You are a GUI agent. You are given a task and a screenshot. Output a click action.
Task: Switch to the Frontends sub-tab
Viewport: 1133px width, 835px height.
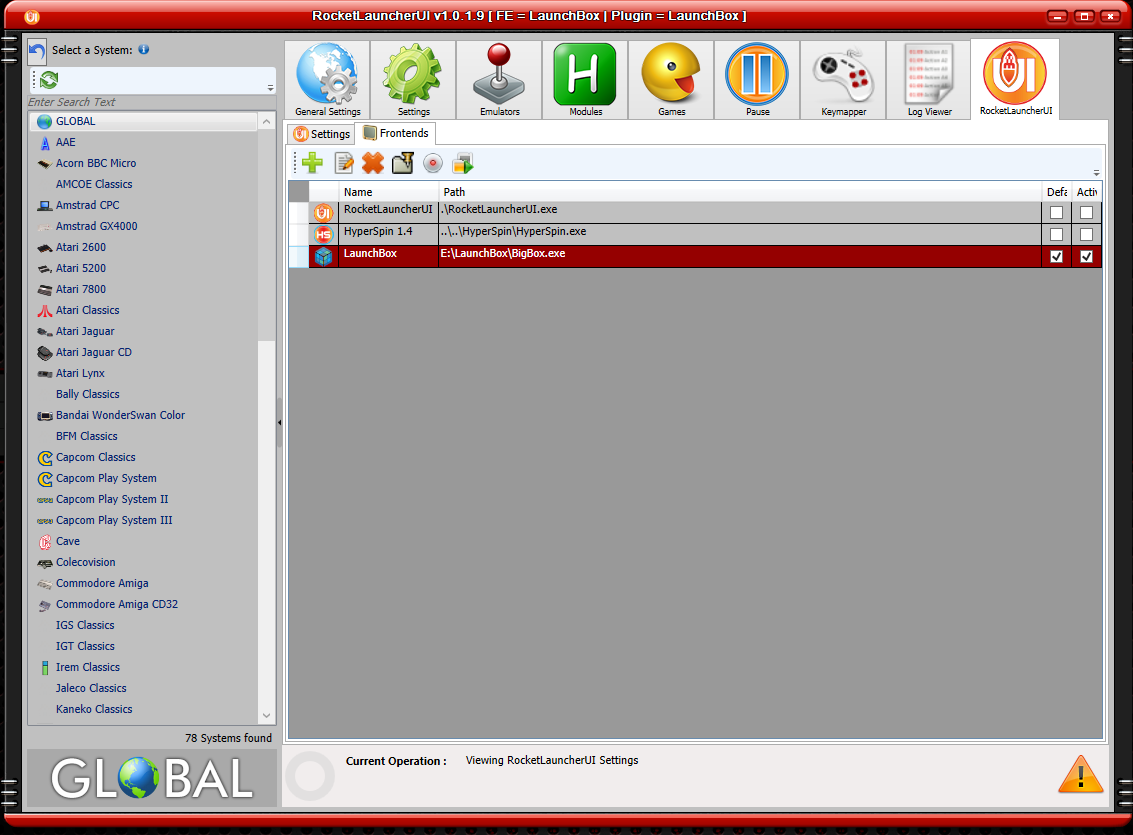pos(395,133)
